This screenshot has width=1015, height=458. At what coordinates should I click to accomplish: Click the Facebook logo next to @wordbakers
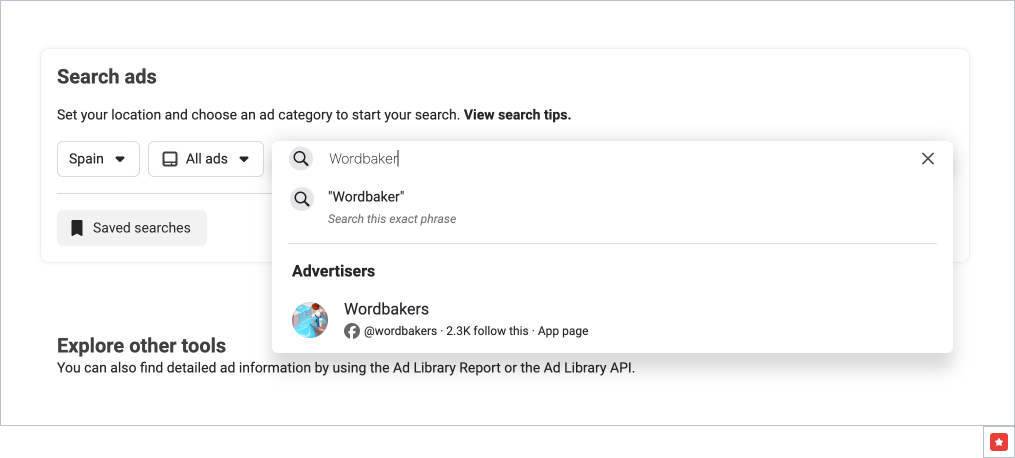[352, 331]
